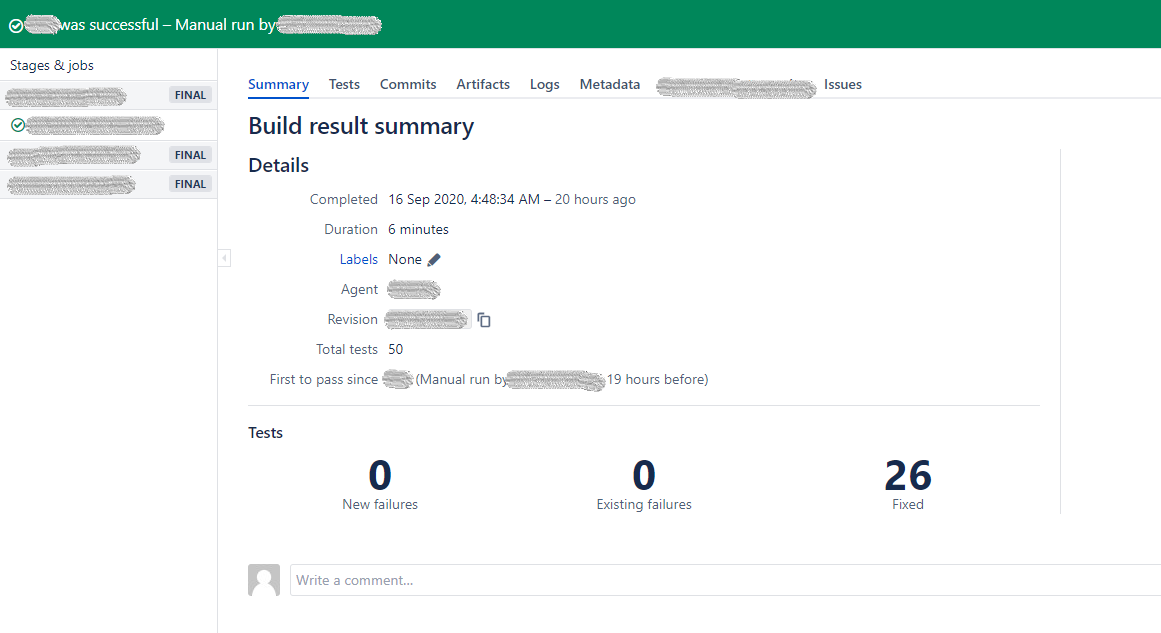Open the Logs tab

(x=544, y=85)
